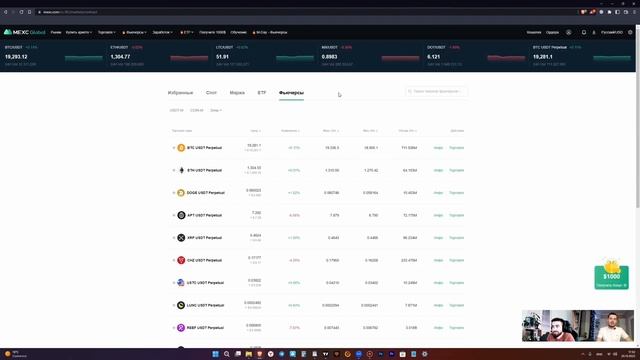Click the LUNC USDT Perpetual coin icon
This screenshot has width=640, height=360.
pos(181,305)
